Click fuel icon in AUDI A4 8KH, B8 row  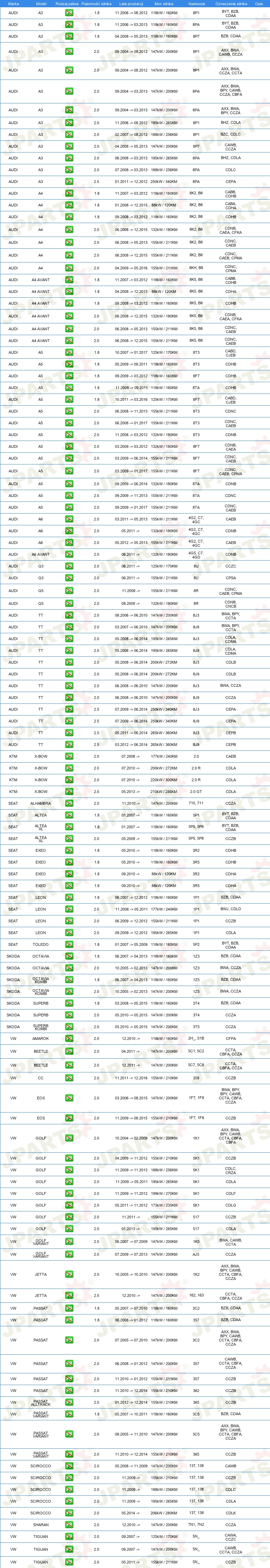pos(69,268)
